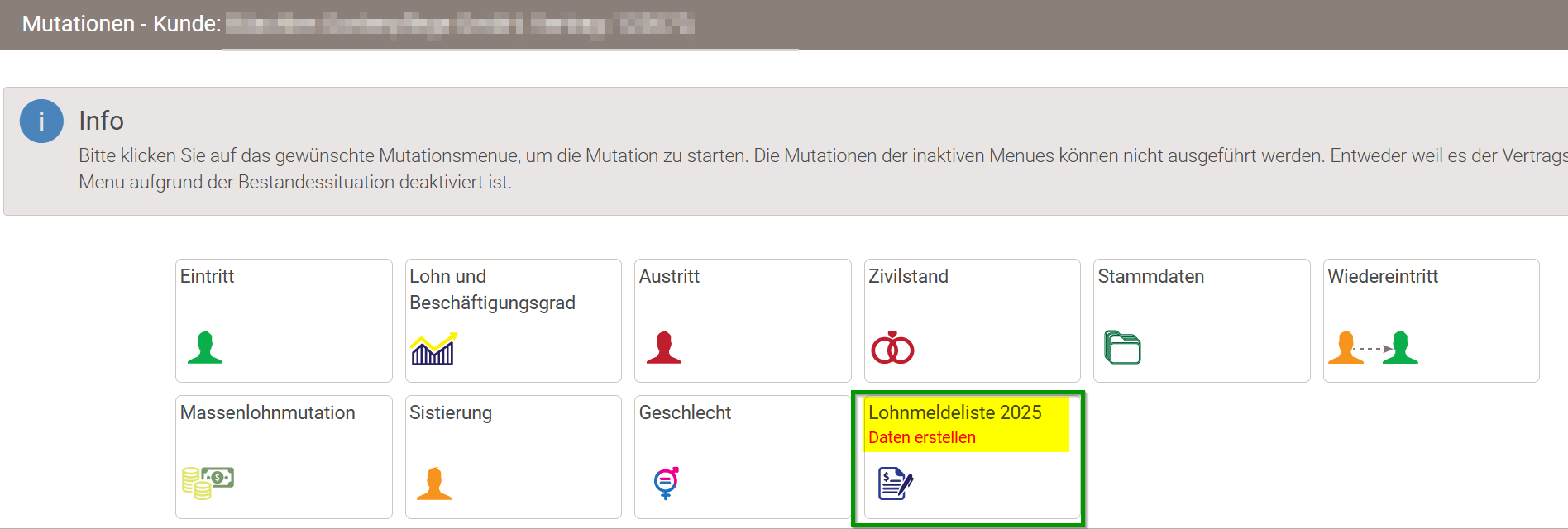Click the Mutationen - Kunde header title
The height and width of the screenshot is (529, 1568).
click(x=122, y=24)
